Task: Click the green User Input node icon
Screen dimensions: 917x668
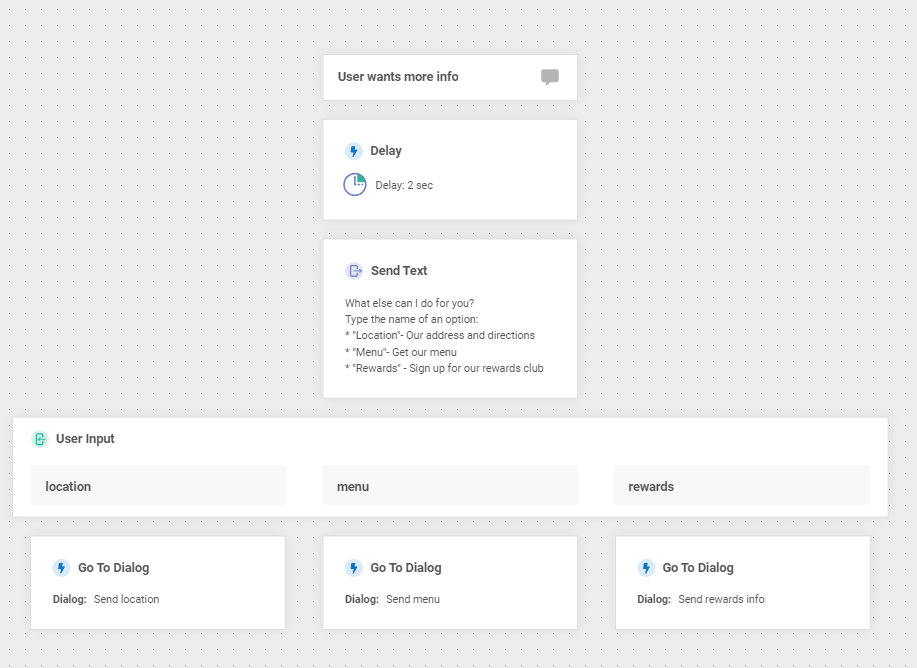Action: point(40,438)
